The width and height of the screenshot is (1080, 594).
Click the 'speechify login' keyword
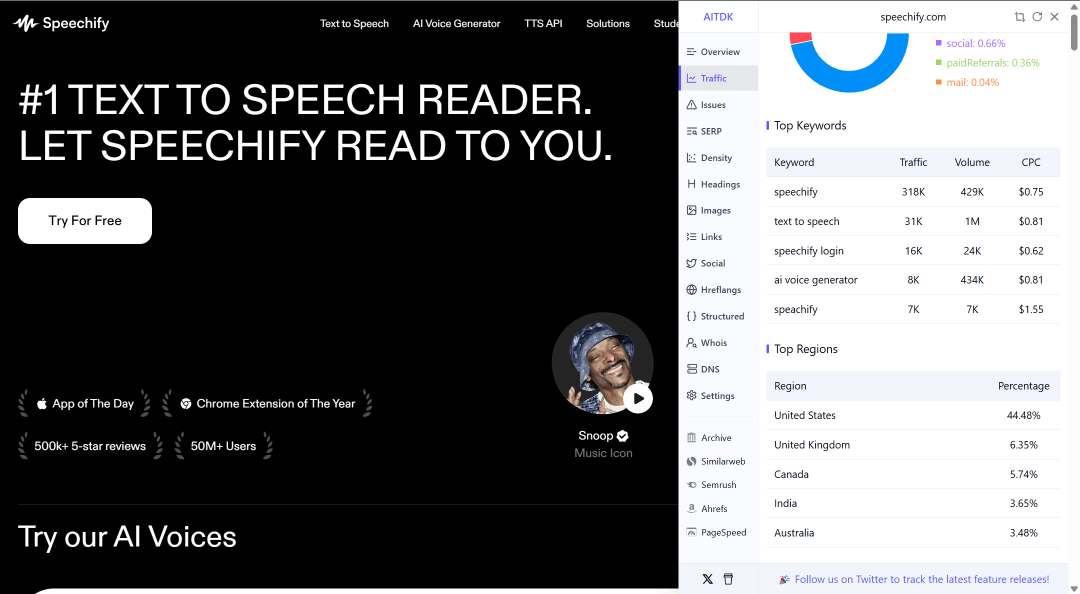coord(809,251)
